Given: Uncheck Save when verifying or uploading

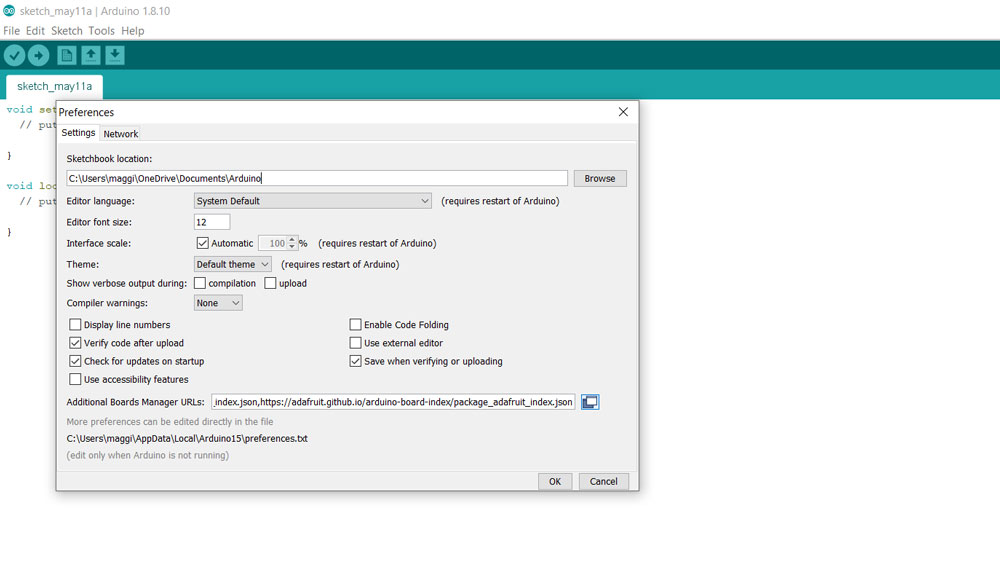Looking at the screenshot, I should [x=355, y=361].
